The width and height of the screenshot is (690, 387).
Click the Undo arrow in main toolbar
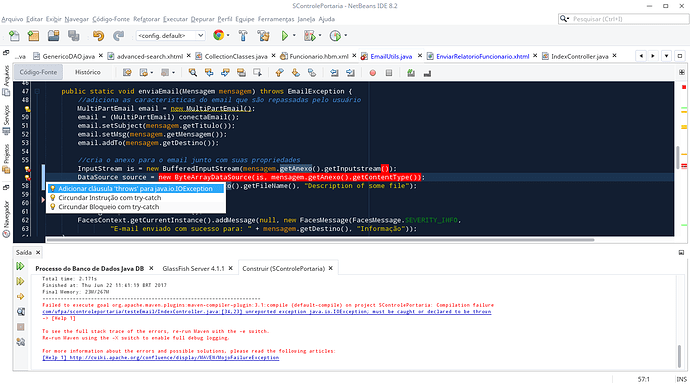tap(98, 36)
